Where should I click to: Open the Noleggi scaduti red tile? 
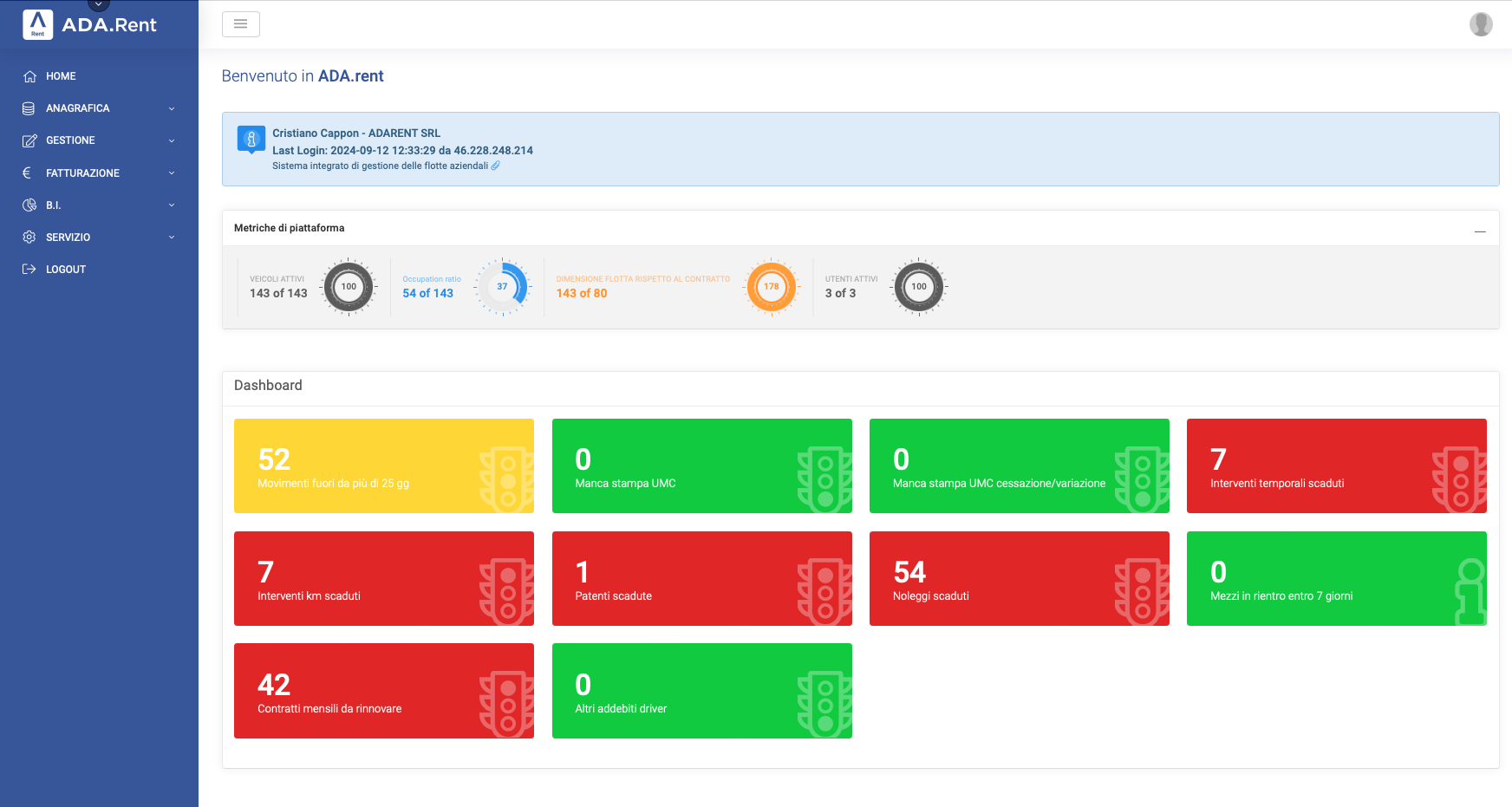tap(1019, 578)
